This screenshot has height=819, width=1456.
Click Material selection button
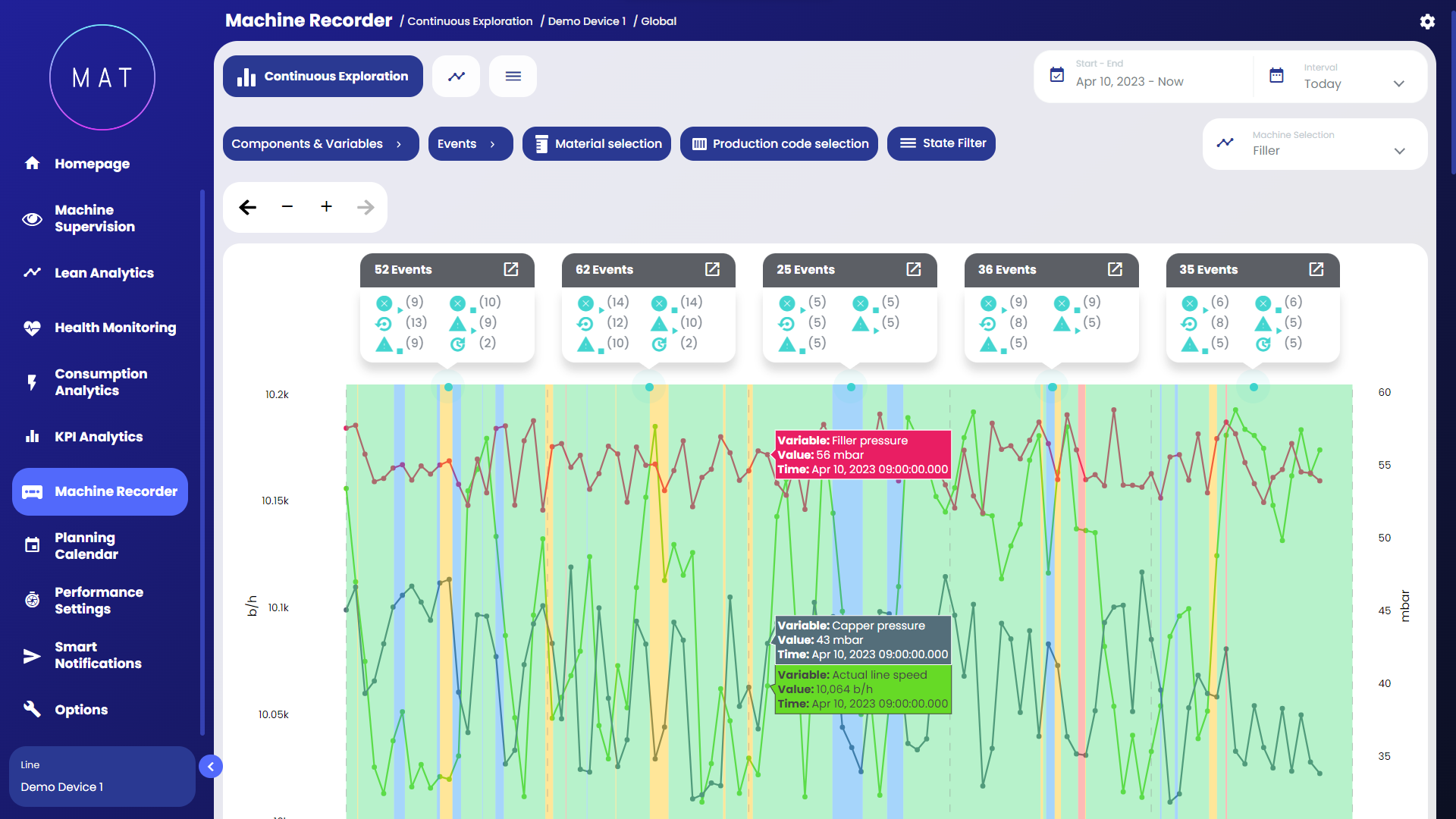596,144
